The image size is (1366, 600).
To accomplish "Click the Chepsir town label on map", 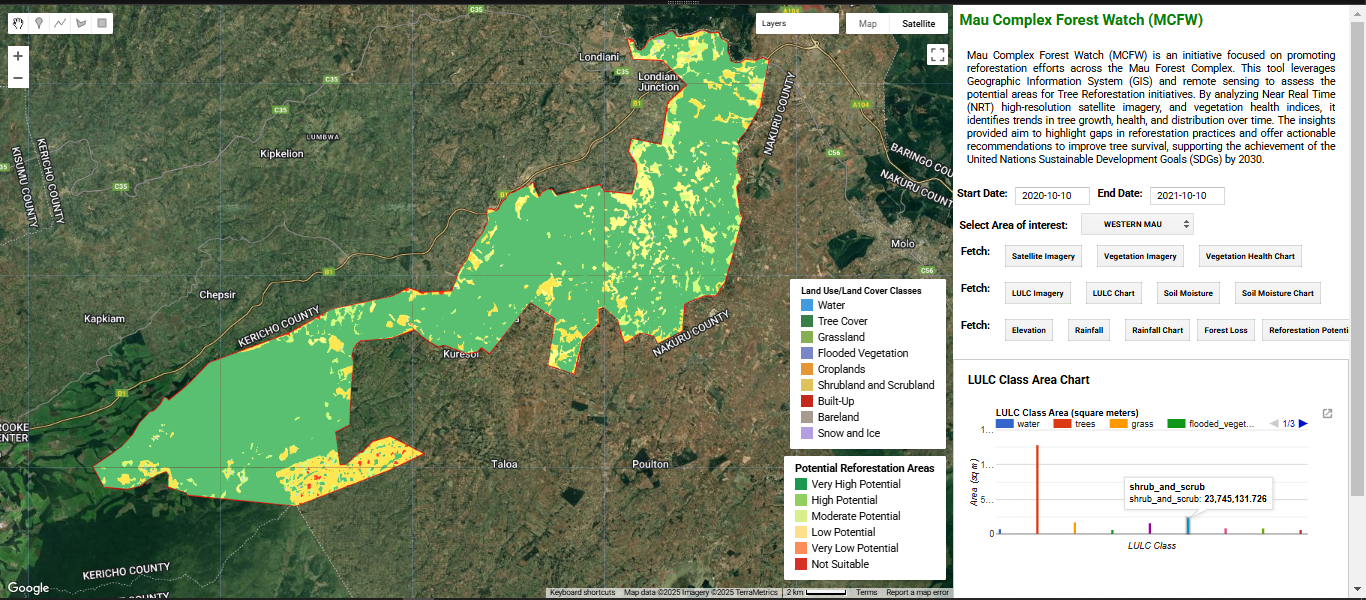I will tap(217, 295).
